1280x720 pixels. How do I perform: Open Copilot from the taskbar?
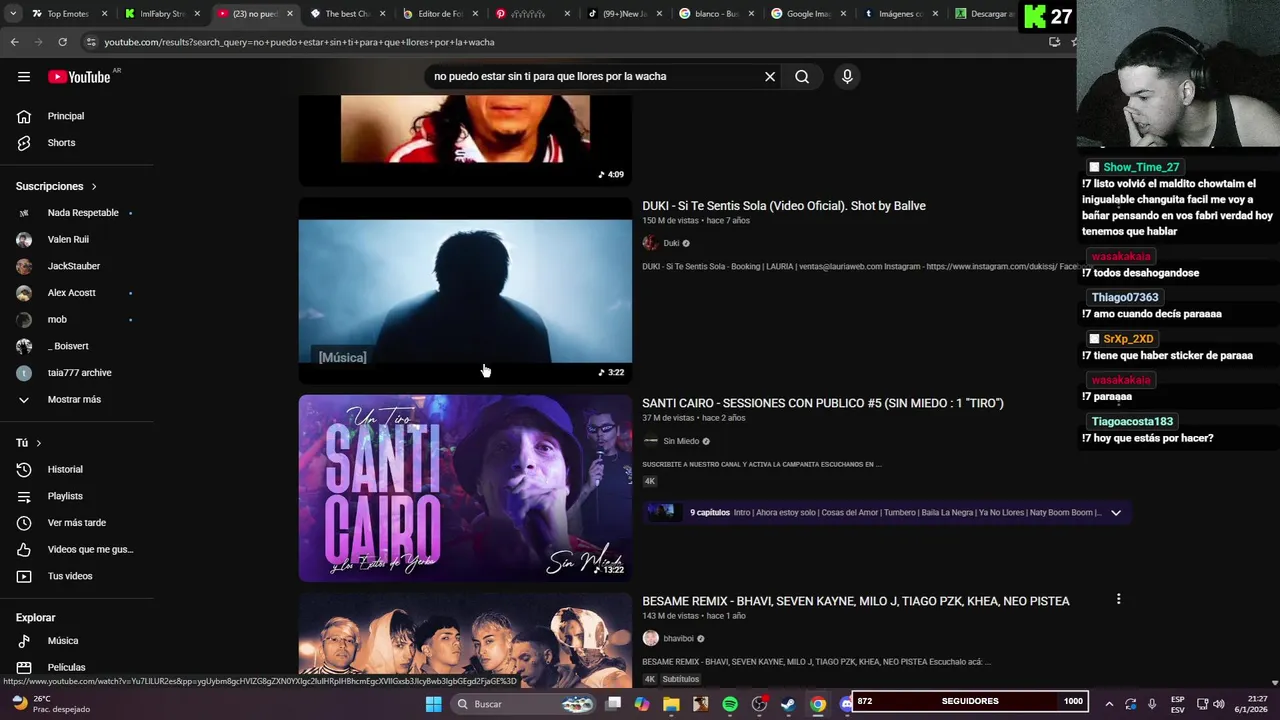point(642,704)
